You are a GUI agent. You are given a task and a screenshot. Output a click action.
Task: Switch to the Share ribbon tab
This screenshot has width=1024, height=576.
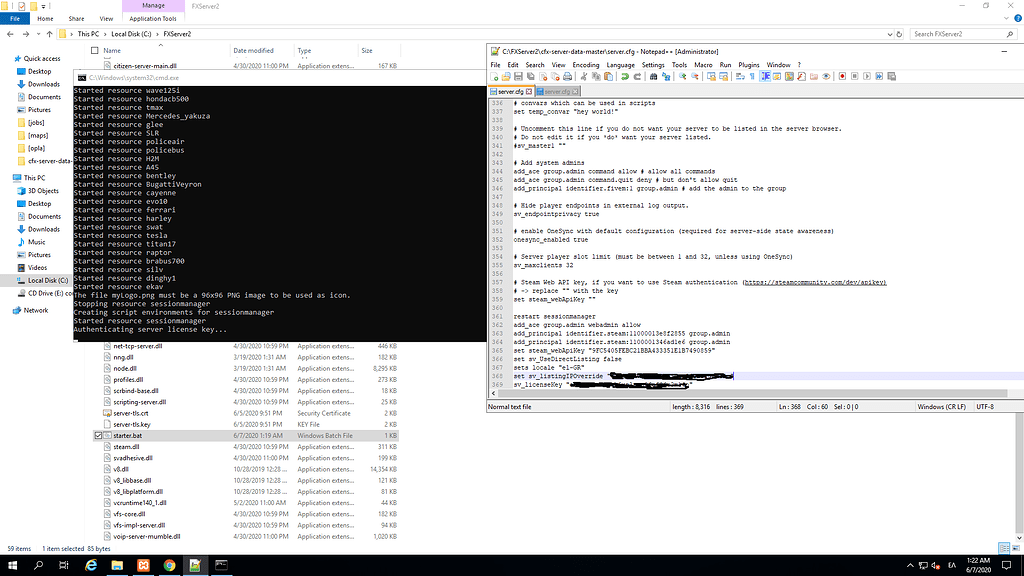(75, 18)
